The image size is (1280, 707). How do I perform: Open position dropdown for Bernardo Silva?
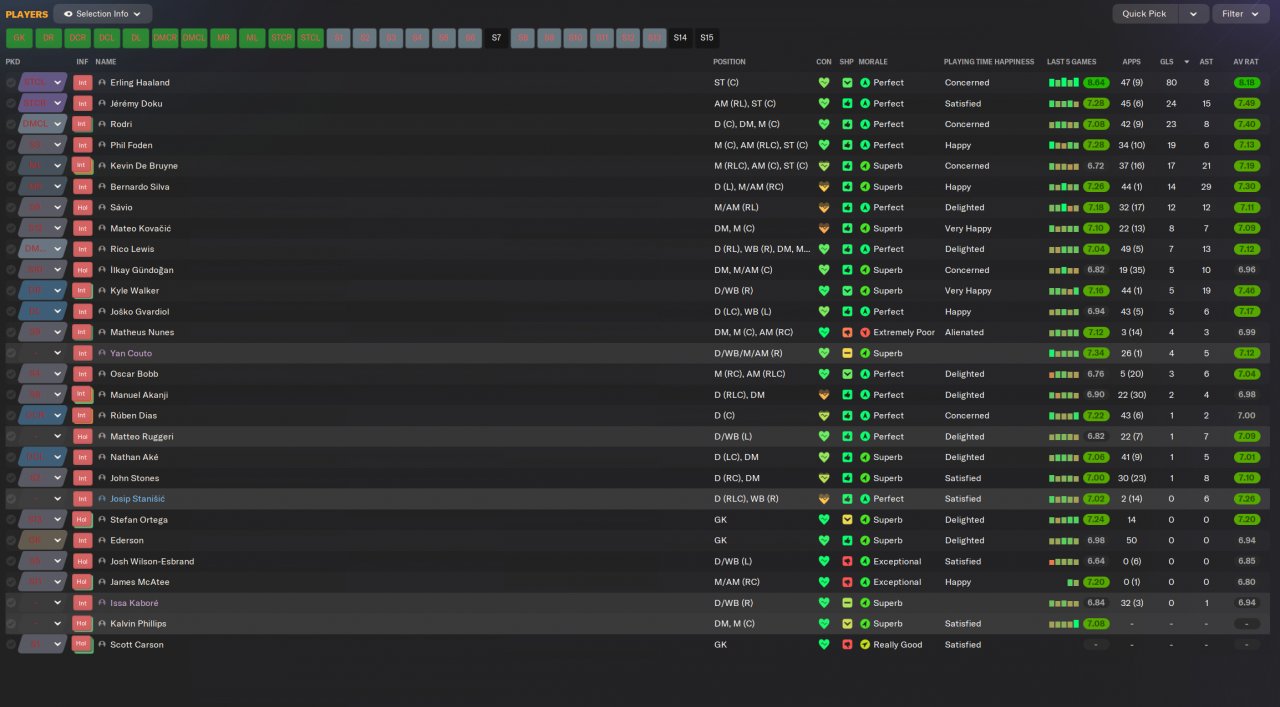click(x=58, y=187)
